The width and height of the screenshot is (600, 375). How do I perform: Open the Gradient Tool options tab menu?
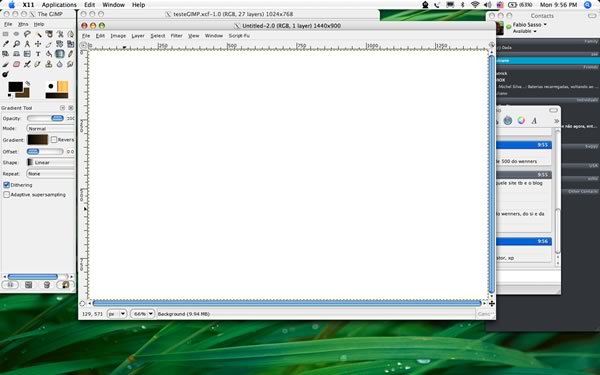(x=62, y=108)
